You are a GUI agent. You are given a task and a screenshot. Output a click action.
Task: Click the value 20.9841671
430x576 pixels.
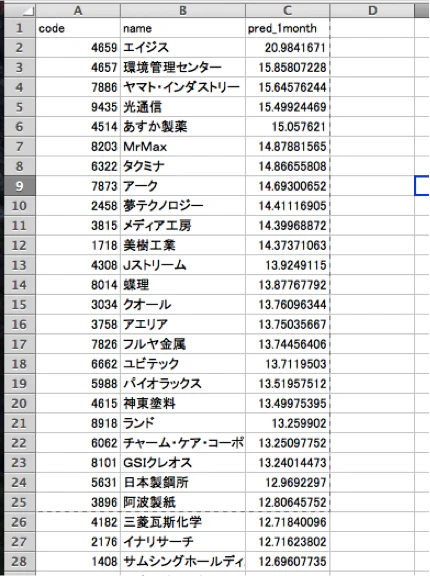[288, 47]
